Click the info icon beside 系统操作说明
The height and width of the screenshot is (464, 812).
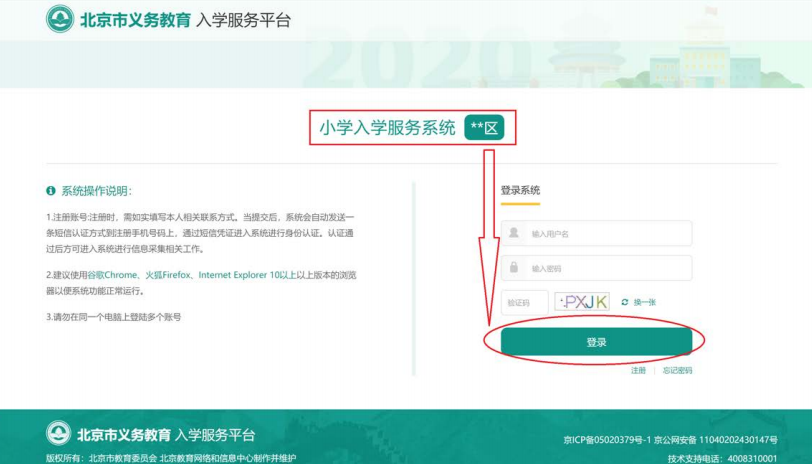pos(50,190)
